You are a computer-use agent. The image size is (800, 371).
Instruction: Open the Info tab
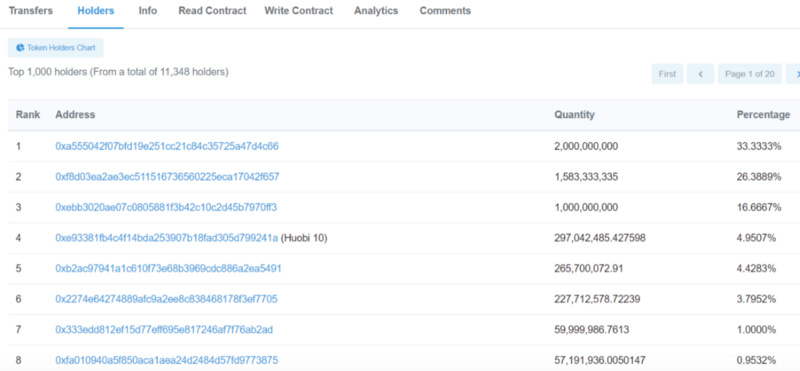148,11
